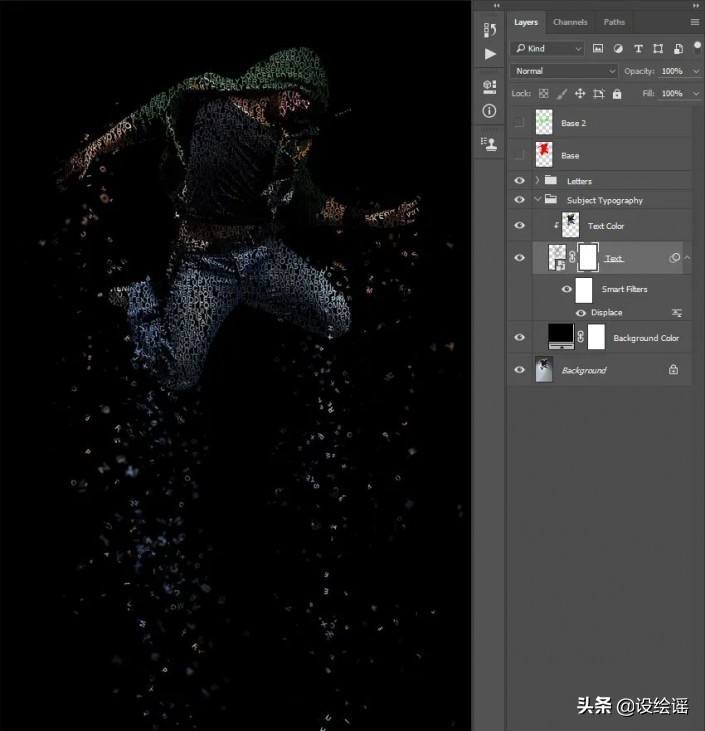Show the Base 2 layer
The height and width of the screenshot is (731, 705).
(519, 123)
